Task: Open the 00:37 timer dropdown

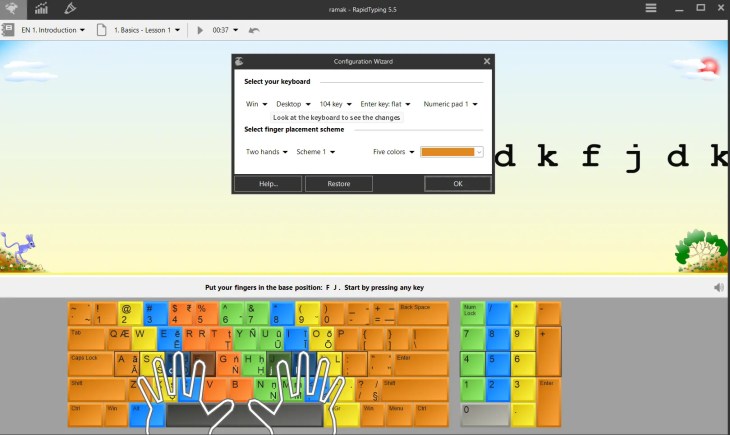Action: [225, 30]
